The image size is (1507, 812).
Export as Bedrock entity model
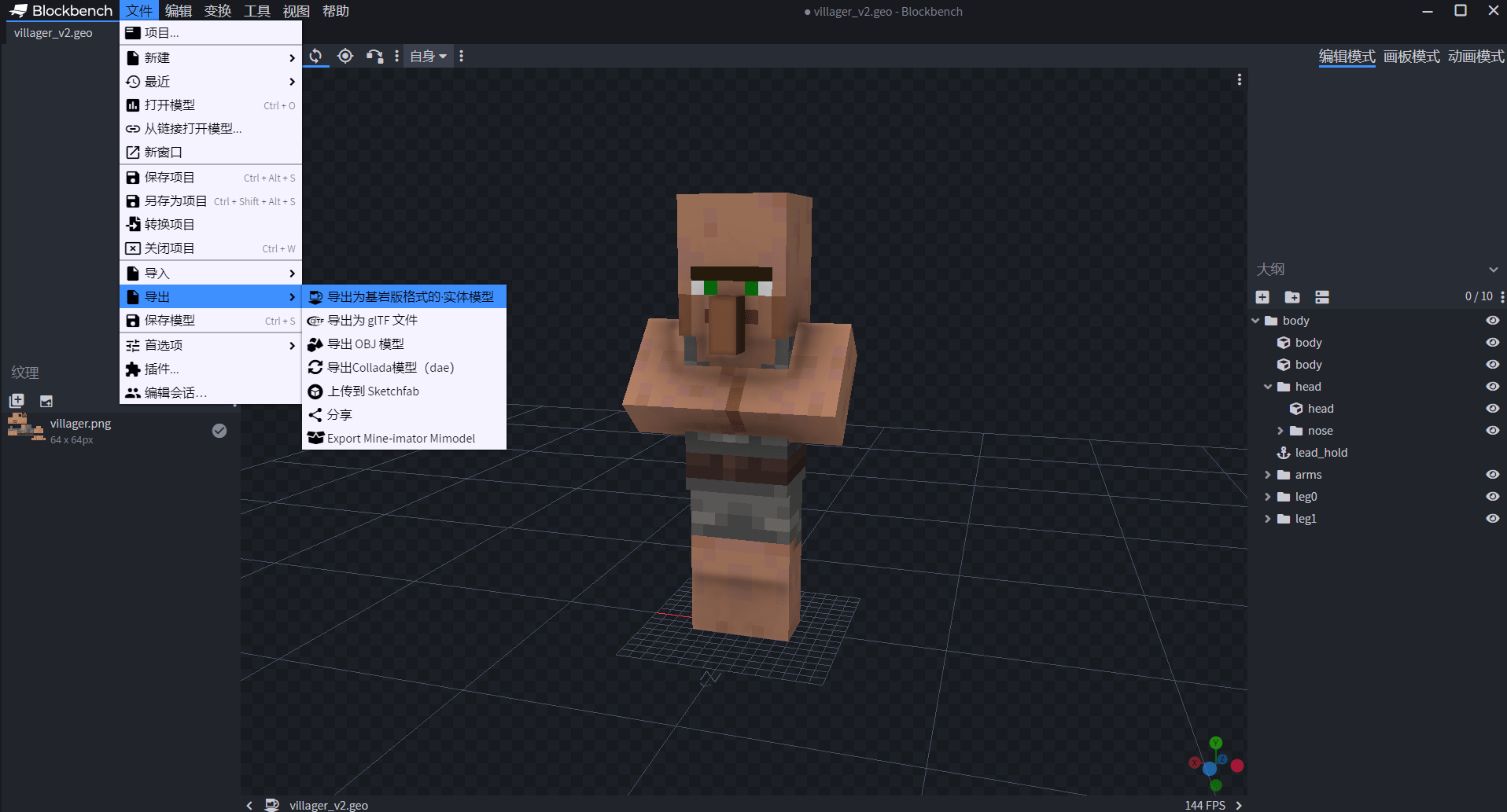point(404,296)
